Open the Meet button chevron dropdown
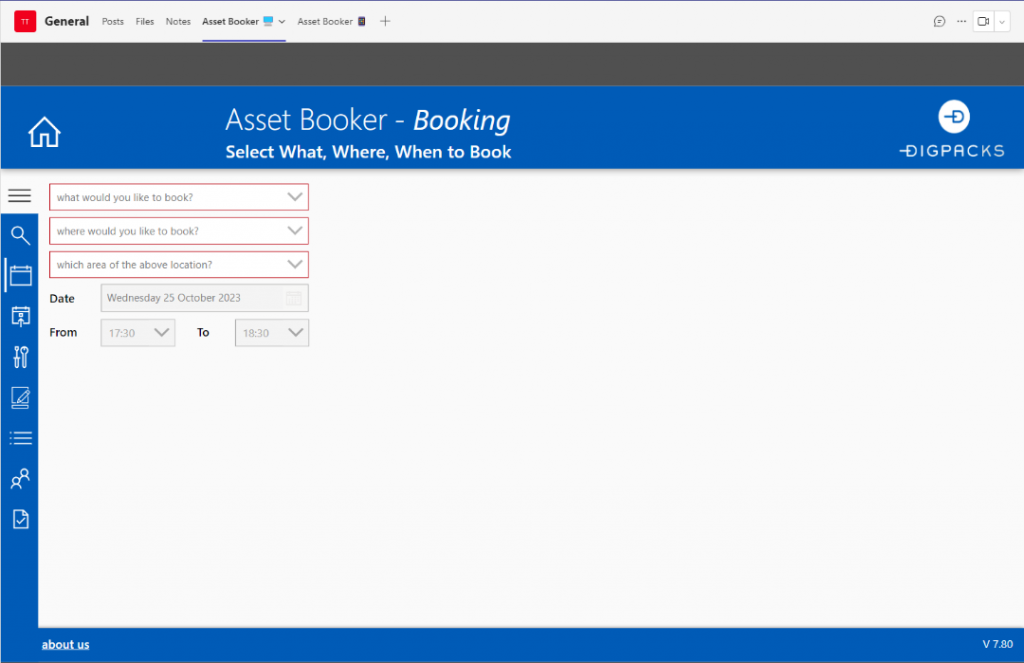The image size is (1024, 663). [1005, 21]
